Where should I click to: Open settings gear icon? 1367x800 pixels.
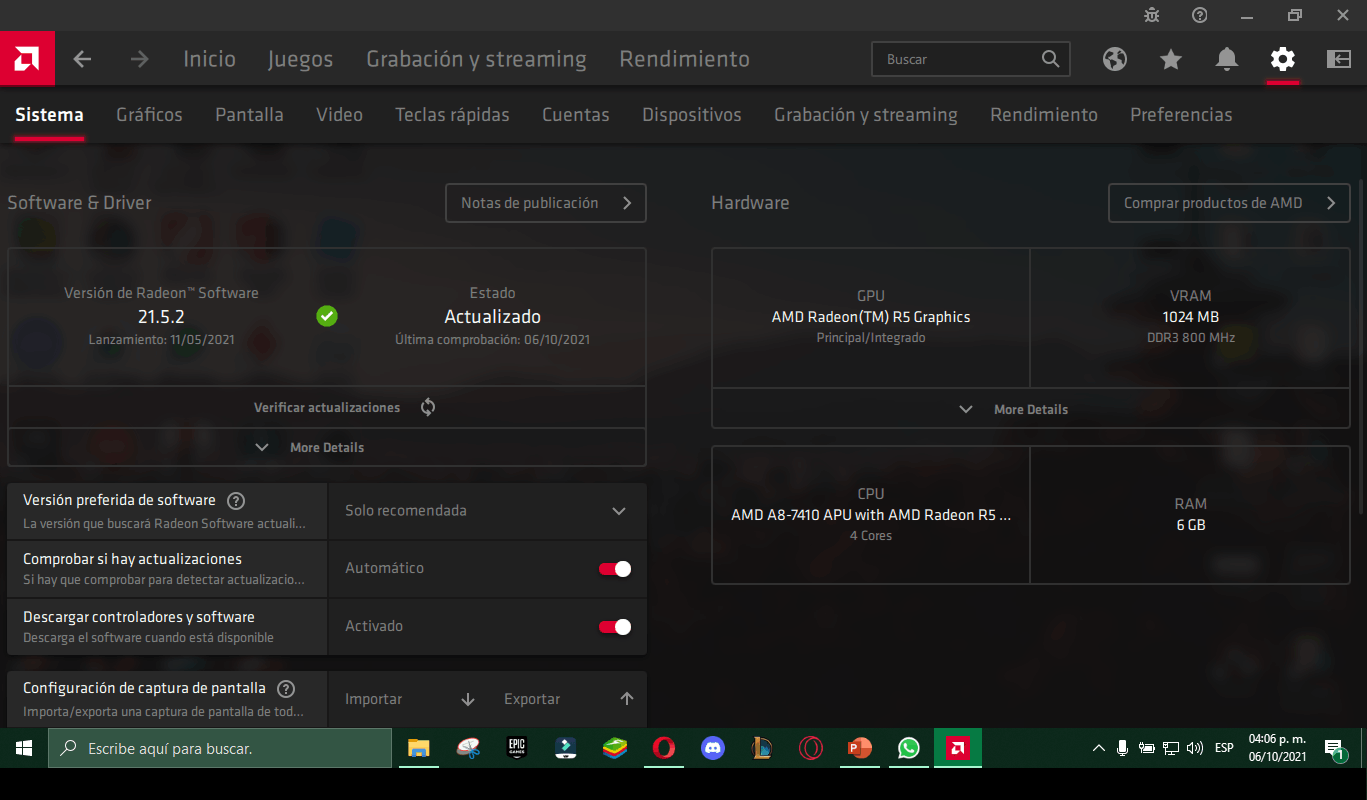(x=1282, y=59)
